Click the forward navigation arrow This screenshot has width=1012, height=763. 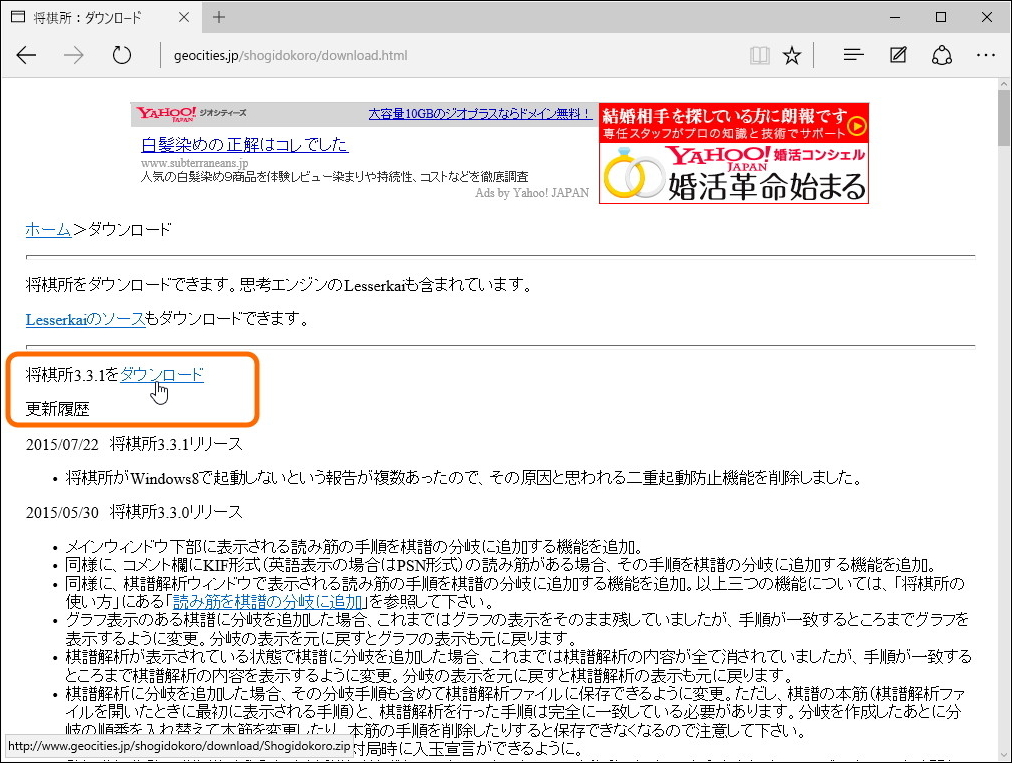72,55
